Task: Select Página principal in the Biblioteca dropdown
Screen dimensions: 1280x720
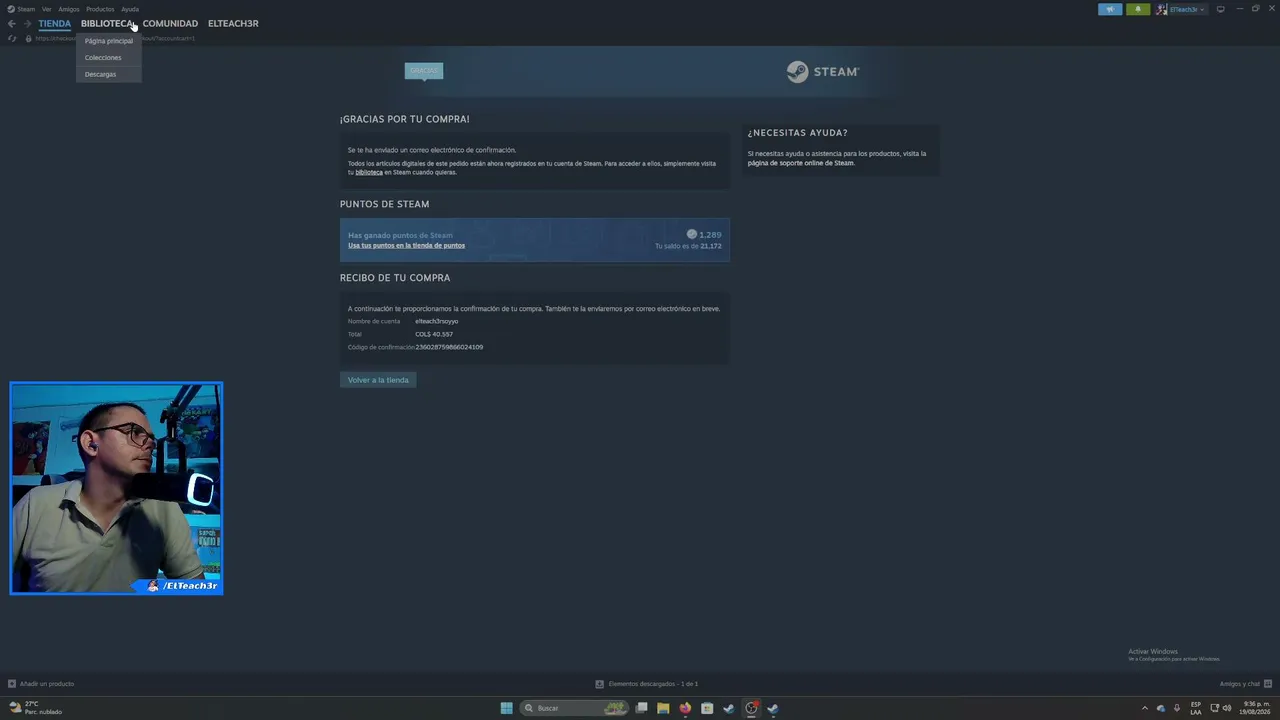Action: [x=109, y=41]
